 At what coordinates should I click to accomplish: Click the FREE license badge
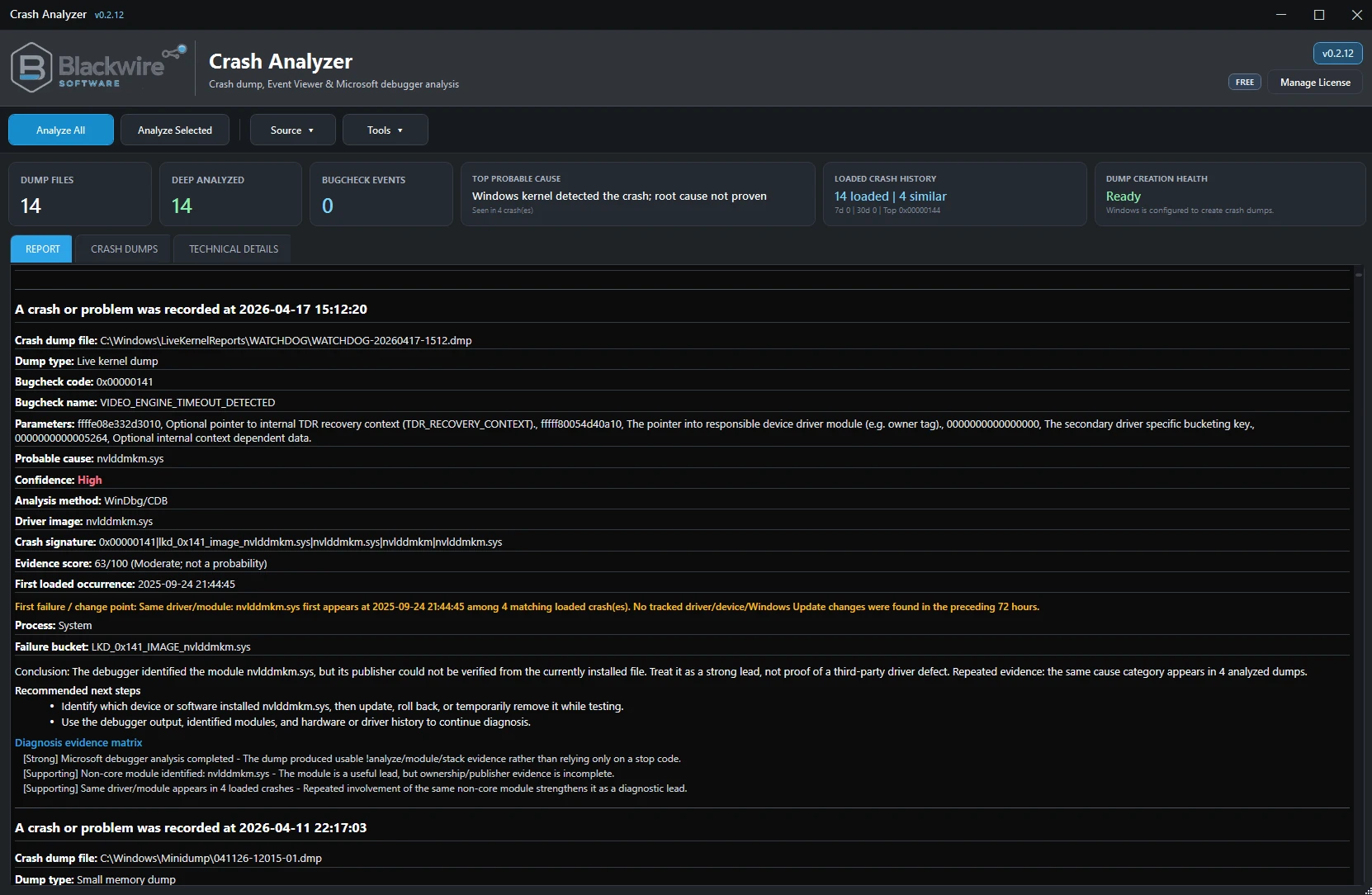[x=1245, y=83]
